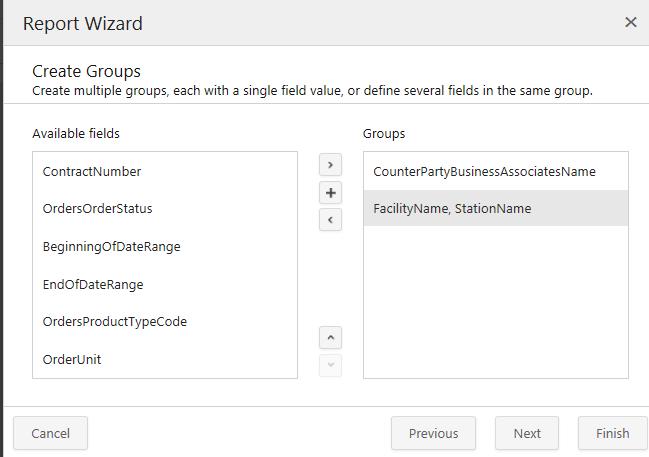This screenshot has height=457, width=649.
Task: Click Finish to complete the wizard
Action: (x=612, y=433)
